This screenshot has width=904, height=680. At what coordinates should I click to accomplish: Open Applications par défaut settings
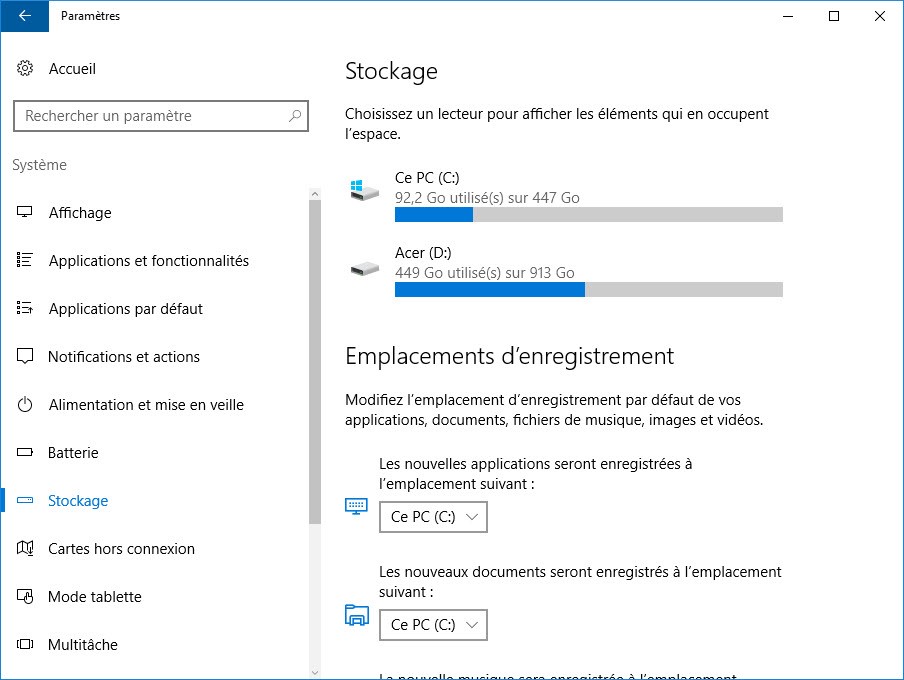125,309
